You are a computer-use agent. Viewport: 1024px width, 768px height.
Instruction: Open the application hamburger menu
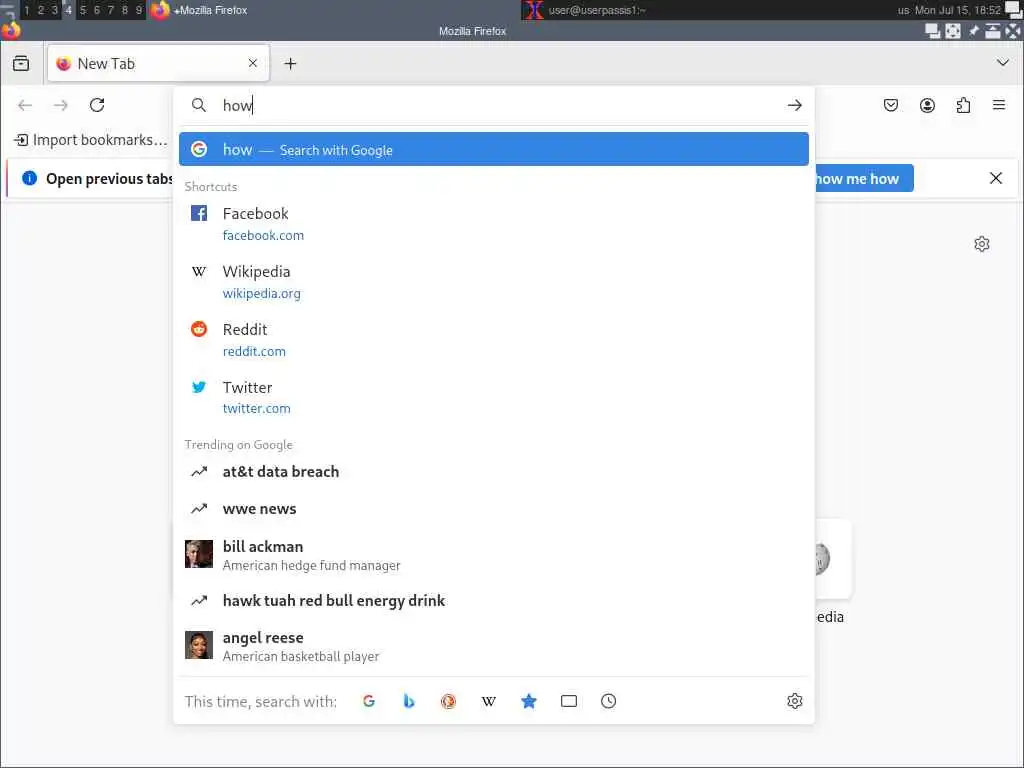click(999, 104)
